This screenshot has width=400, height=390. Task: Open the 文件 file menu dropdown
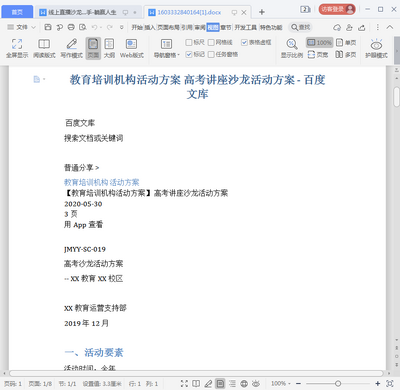click(22, 27)
